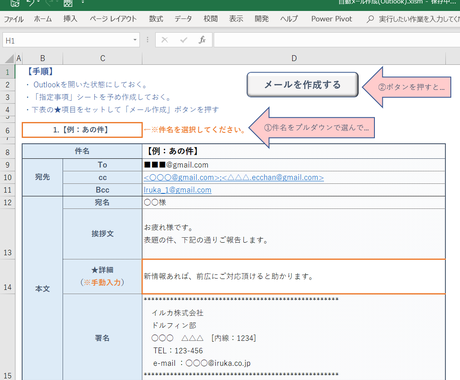Select the 宛名 label cell
Viewport: 460px width, 380px height.
tap(102, 202)
